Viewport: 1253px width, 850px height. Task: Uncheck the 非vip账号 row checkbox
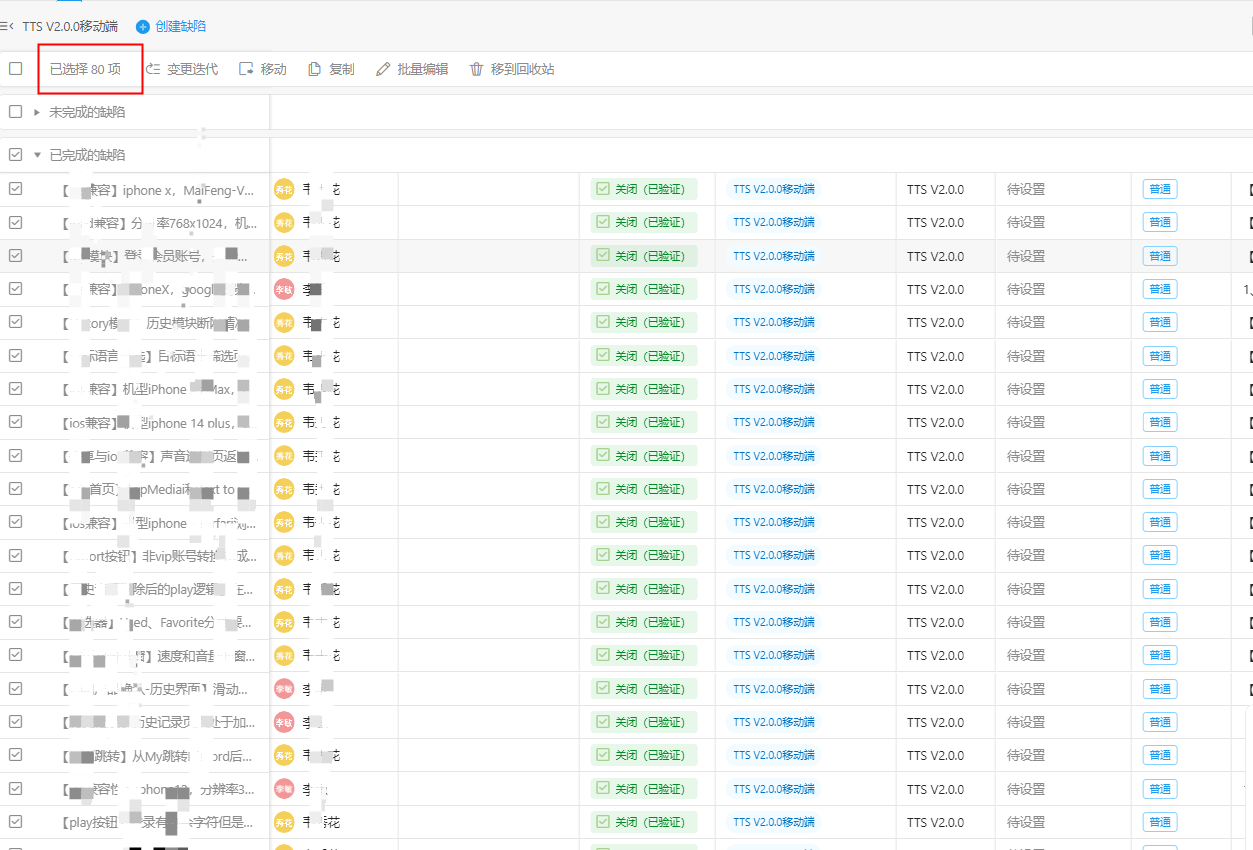point(16,555)
